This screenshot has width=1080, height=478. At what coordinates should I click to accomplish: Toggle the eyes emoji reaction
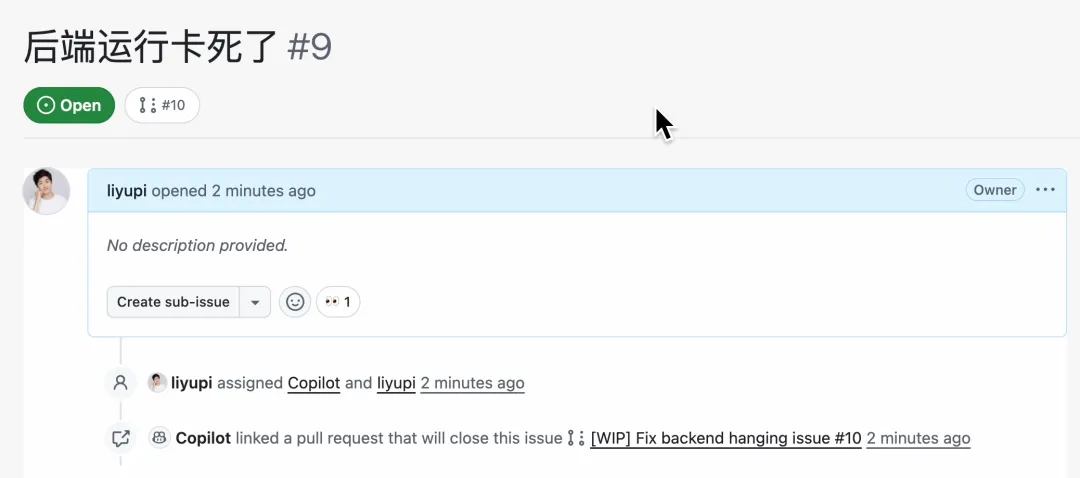[x=338, y=302]
